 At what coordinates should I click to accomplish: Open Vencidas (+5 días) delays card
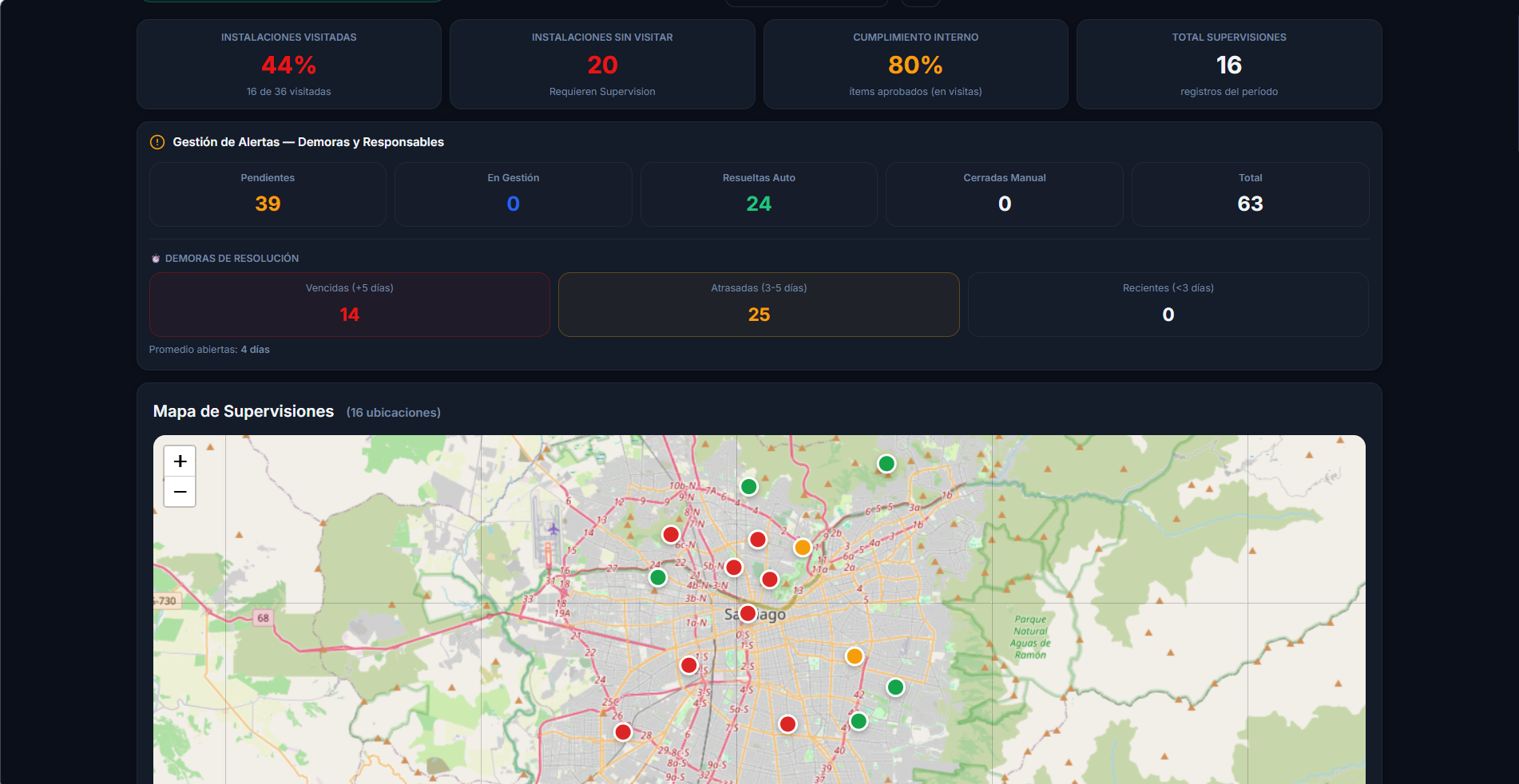coord(350,304)
